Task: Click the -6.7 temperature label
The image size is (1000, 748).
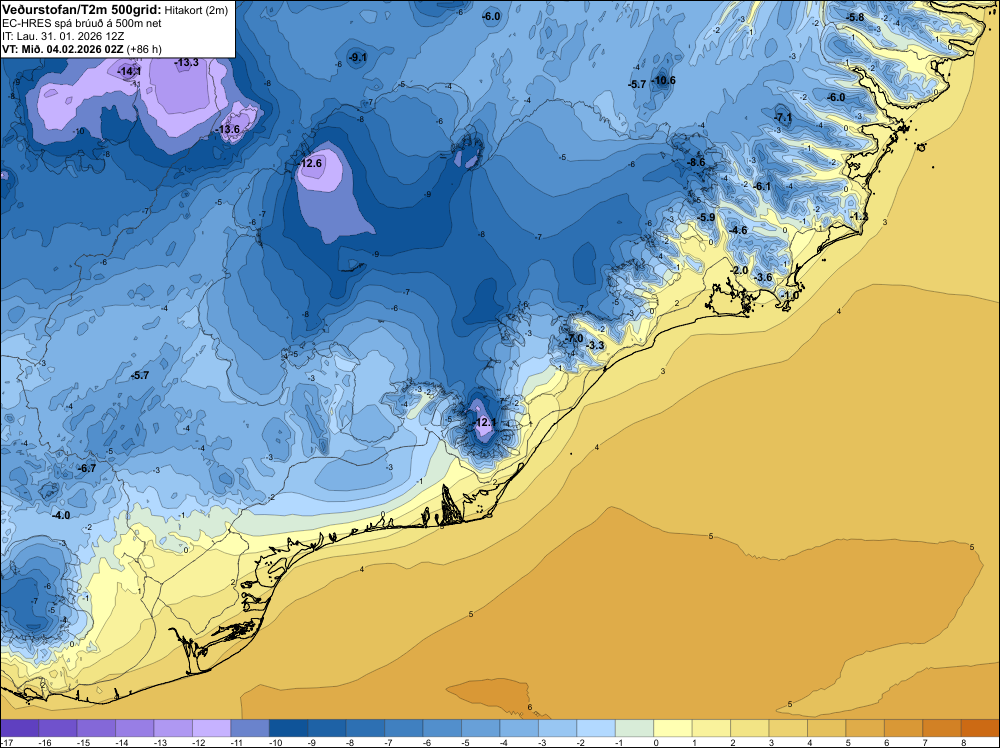Action: point(86,469)
